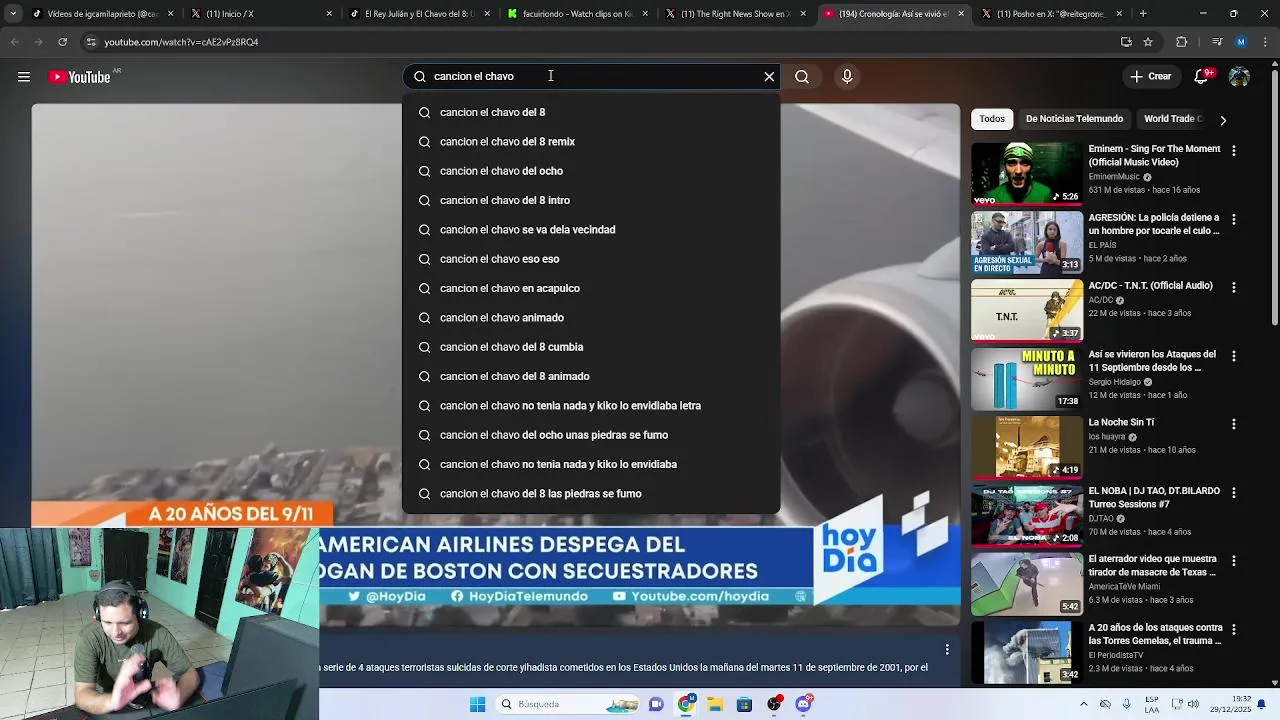Clear the search box with the X
This screenshot has width=1280, height=720.
[769, 77]
